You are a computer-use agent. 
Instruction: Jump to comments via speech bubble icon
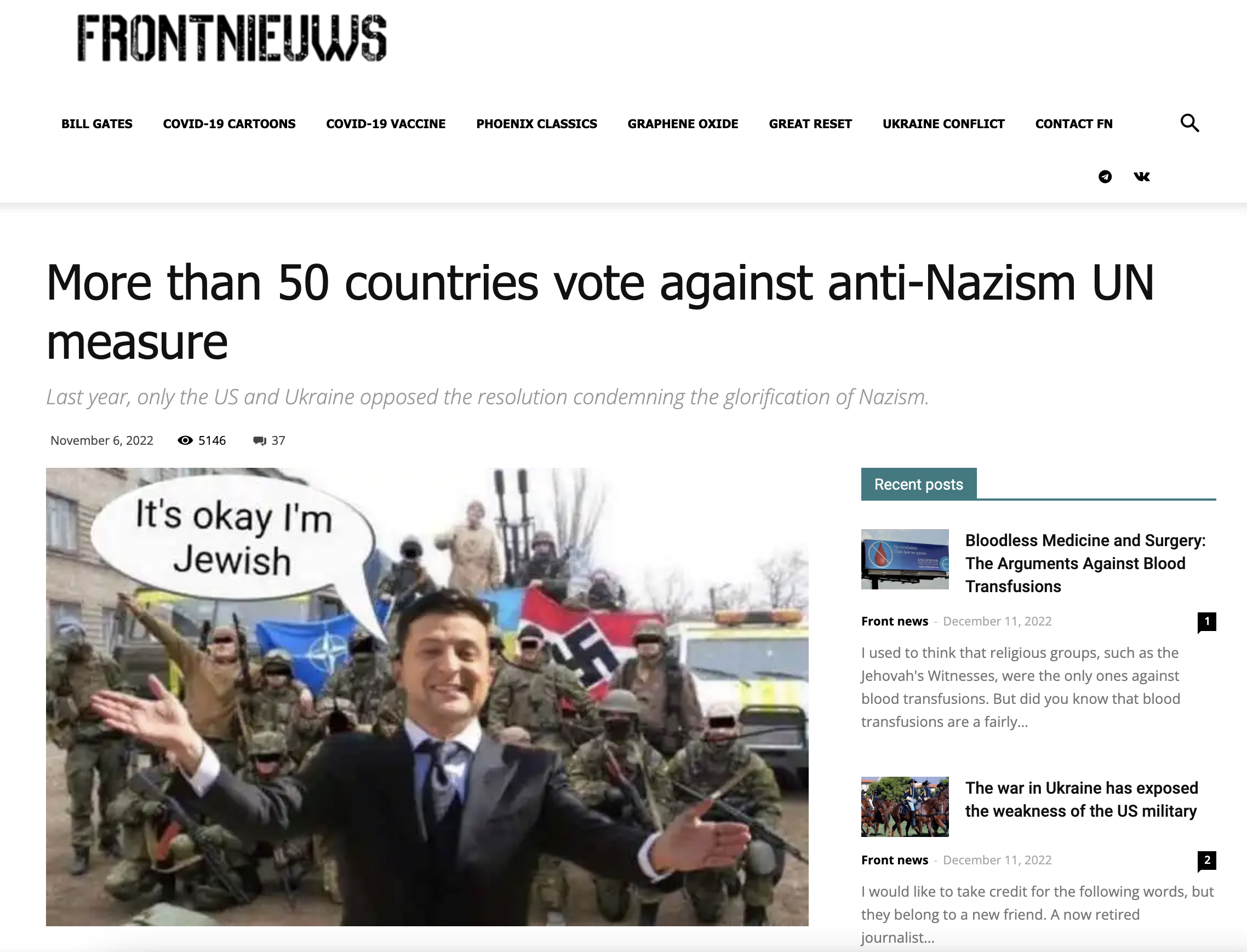pyautogui.click(x=260, y=441)
